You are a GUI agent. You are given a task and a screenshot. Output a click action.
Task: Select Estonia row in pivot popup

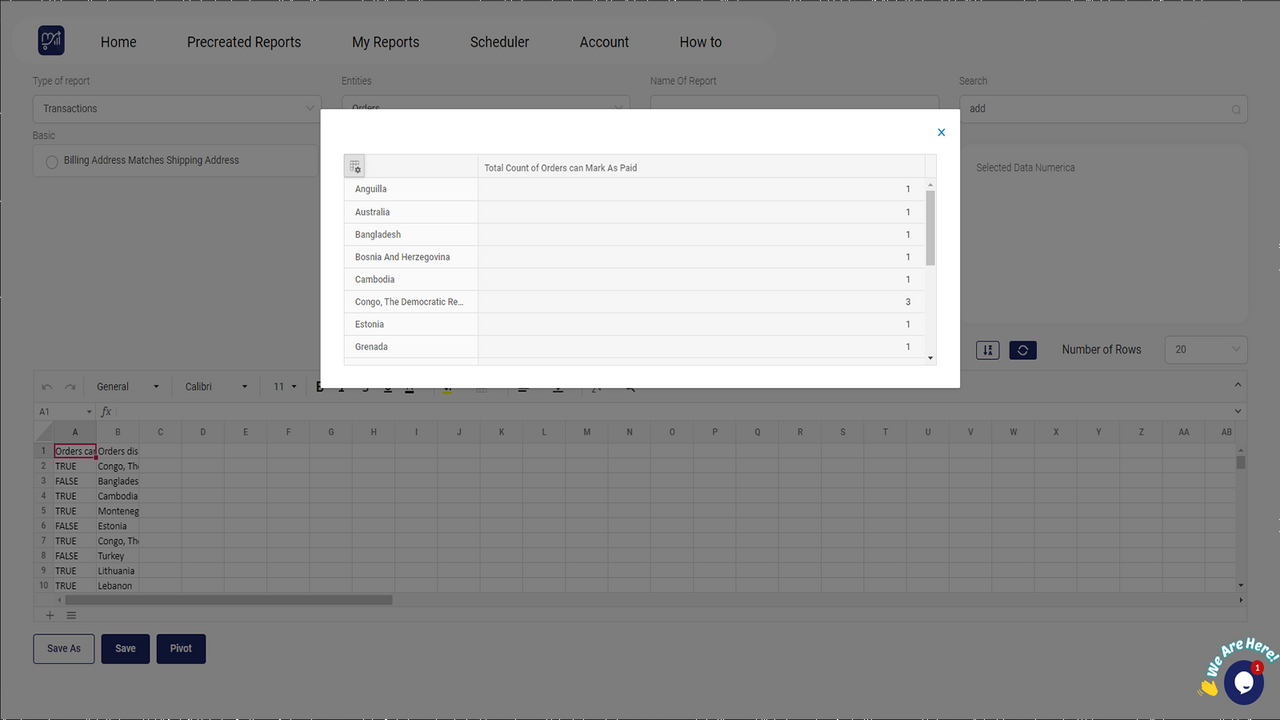coord(411,324)
